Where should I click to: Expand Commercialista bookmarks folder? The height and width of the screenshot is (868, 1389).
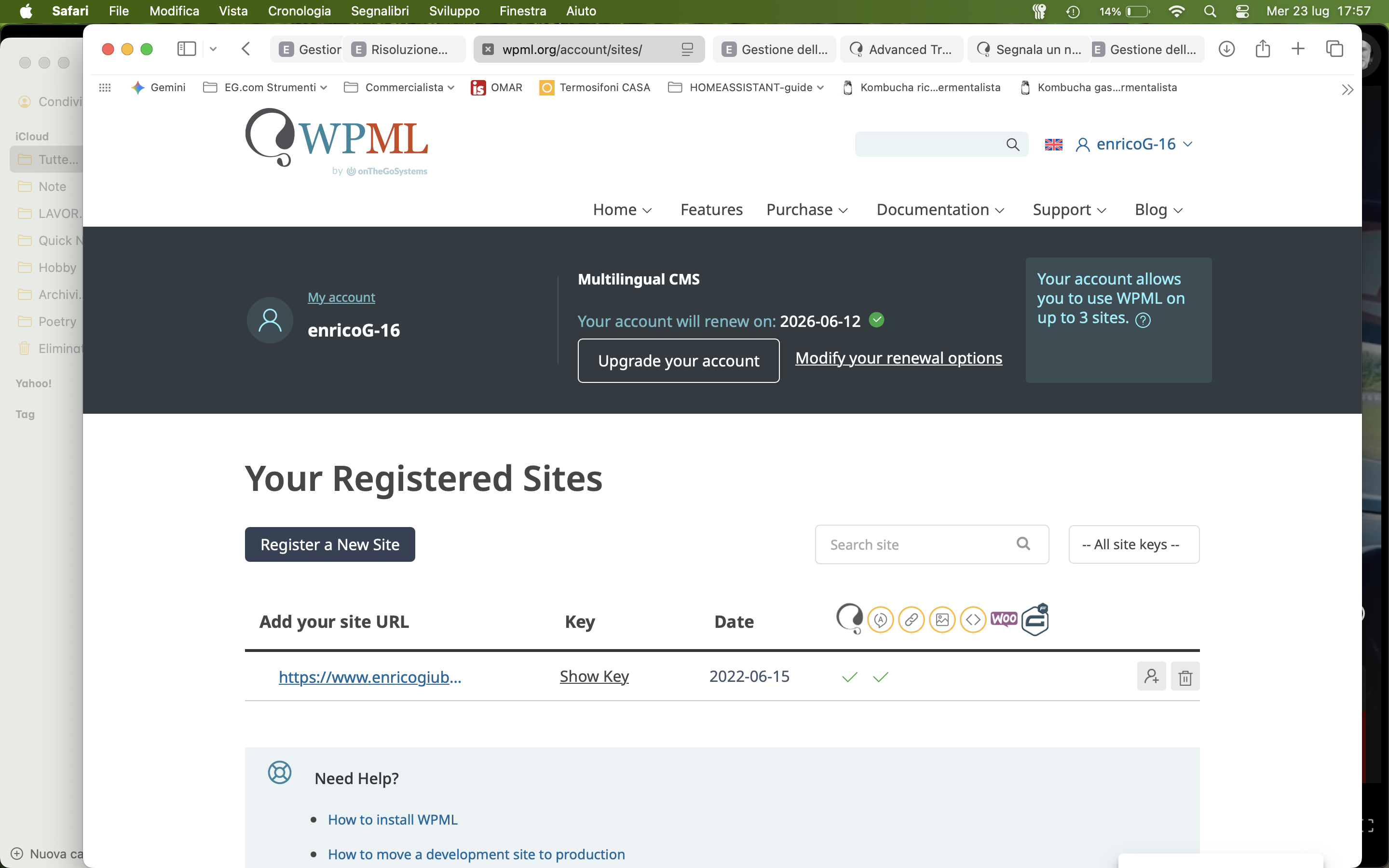click(x=399, y=87)
